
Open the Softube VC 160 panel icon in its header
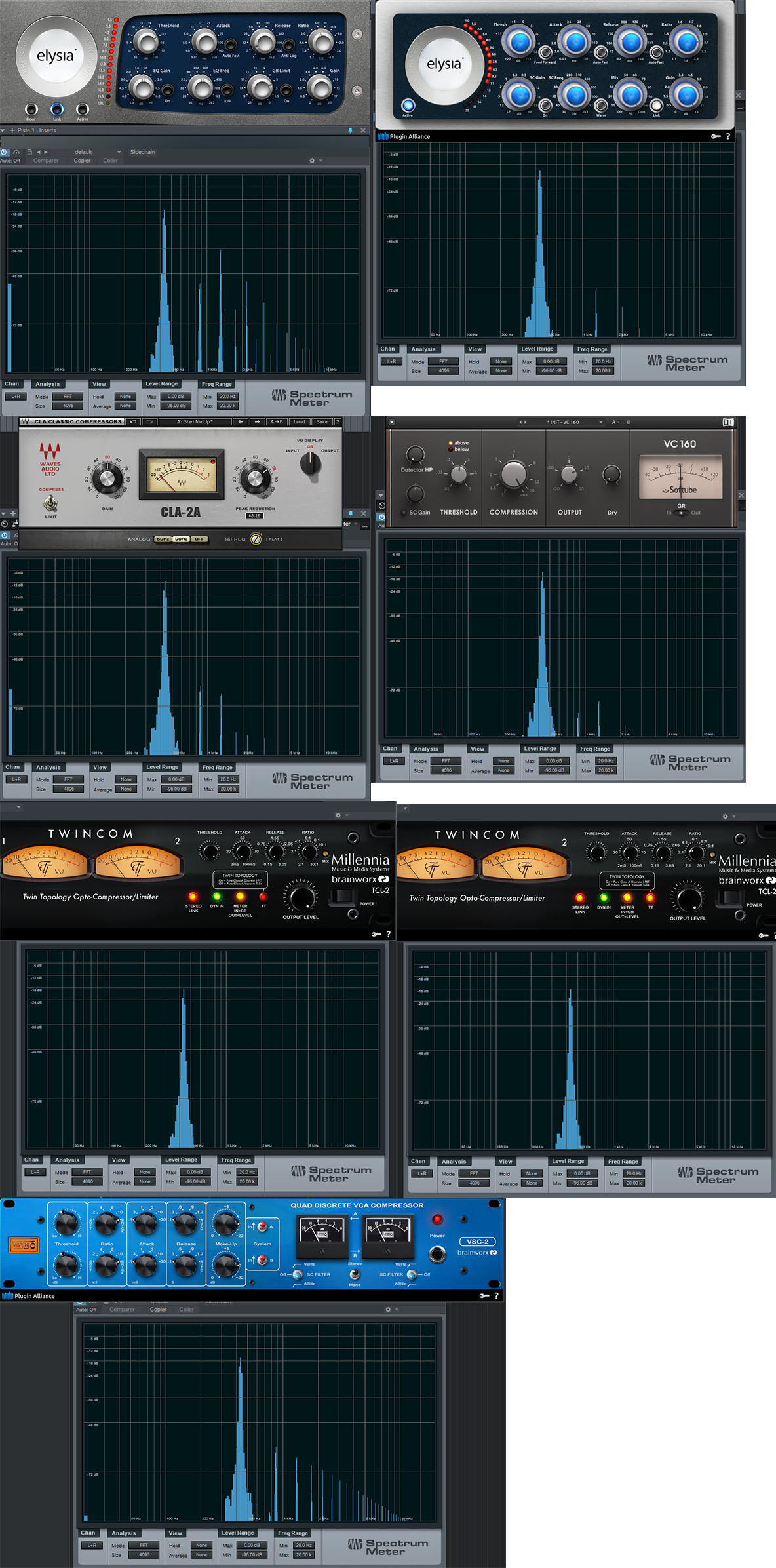coord(728,422)
